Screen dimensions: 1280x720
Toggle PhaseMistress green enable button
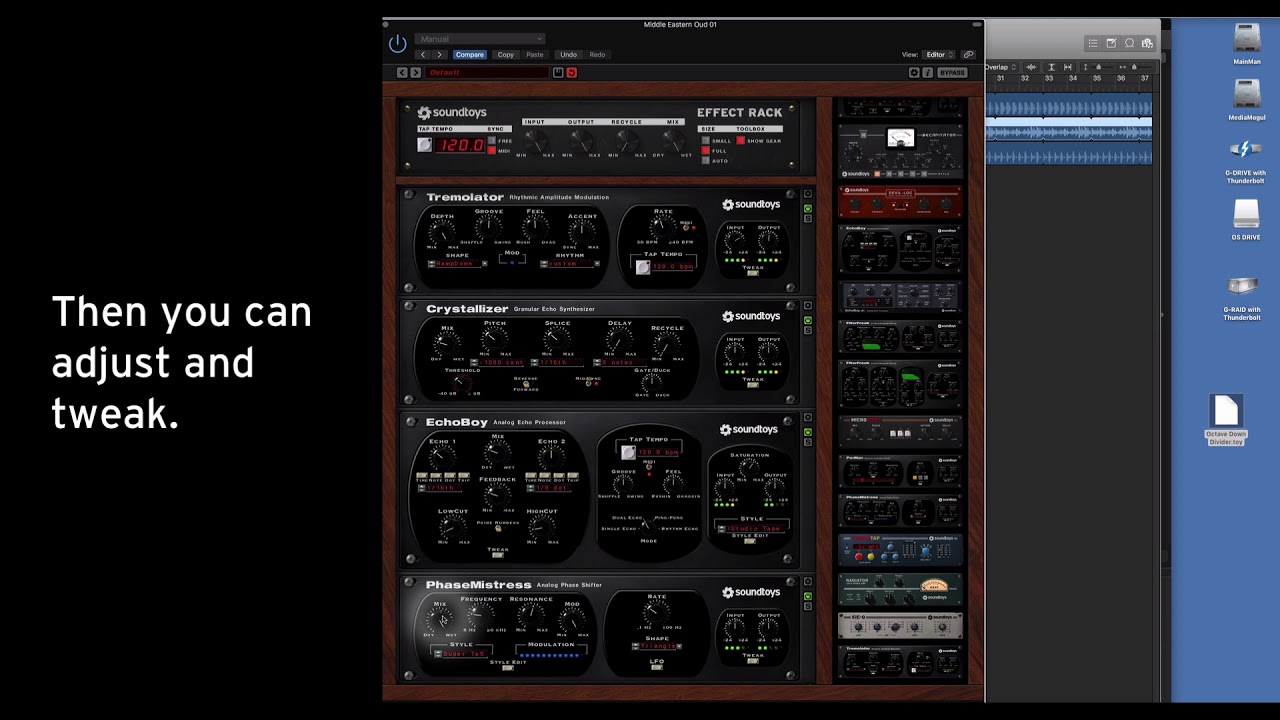coord(808,596)
